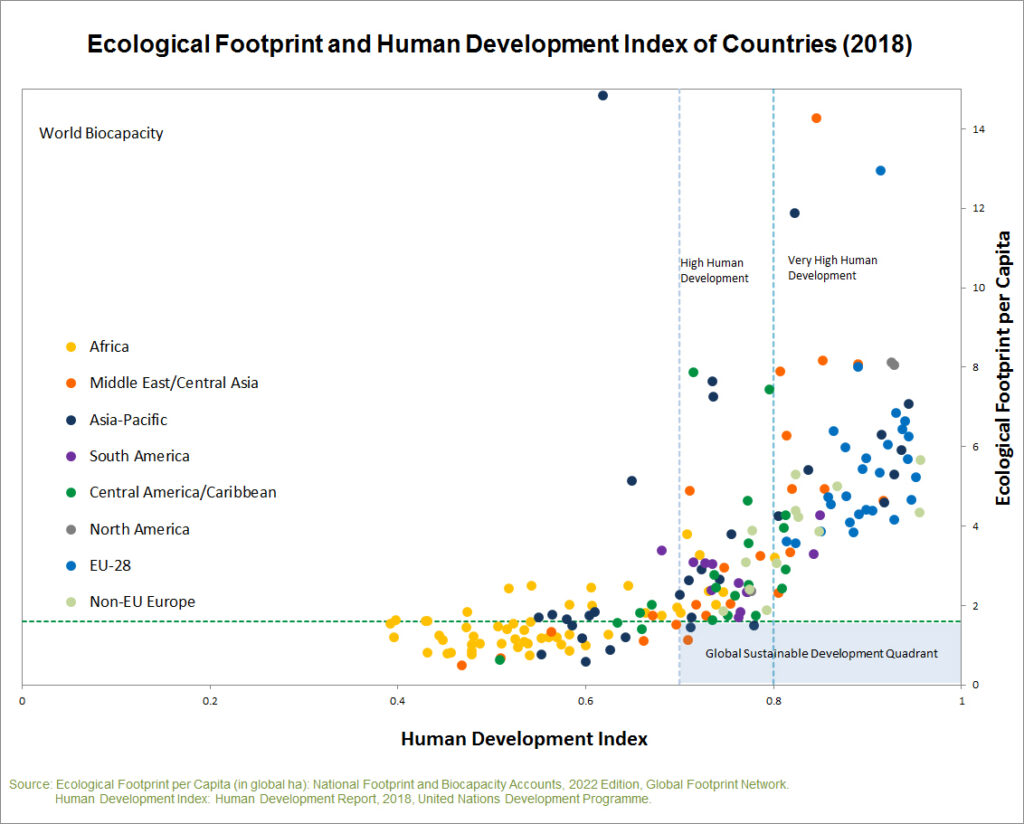Expand the Very High Human Development region
The width and height of the screenshot is (1024, 824).
833,267
